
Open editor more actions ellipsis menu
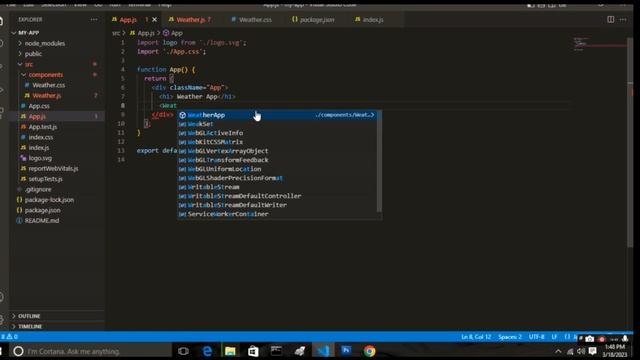click(x=623, y=20)
